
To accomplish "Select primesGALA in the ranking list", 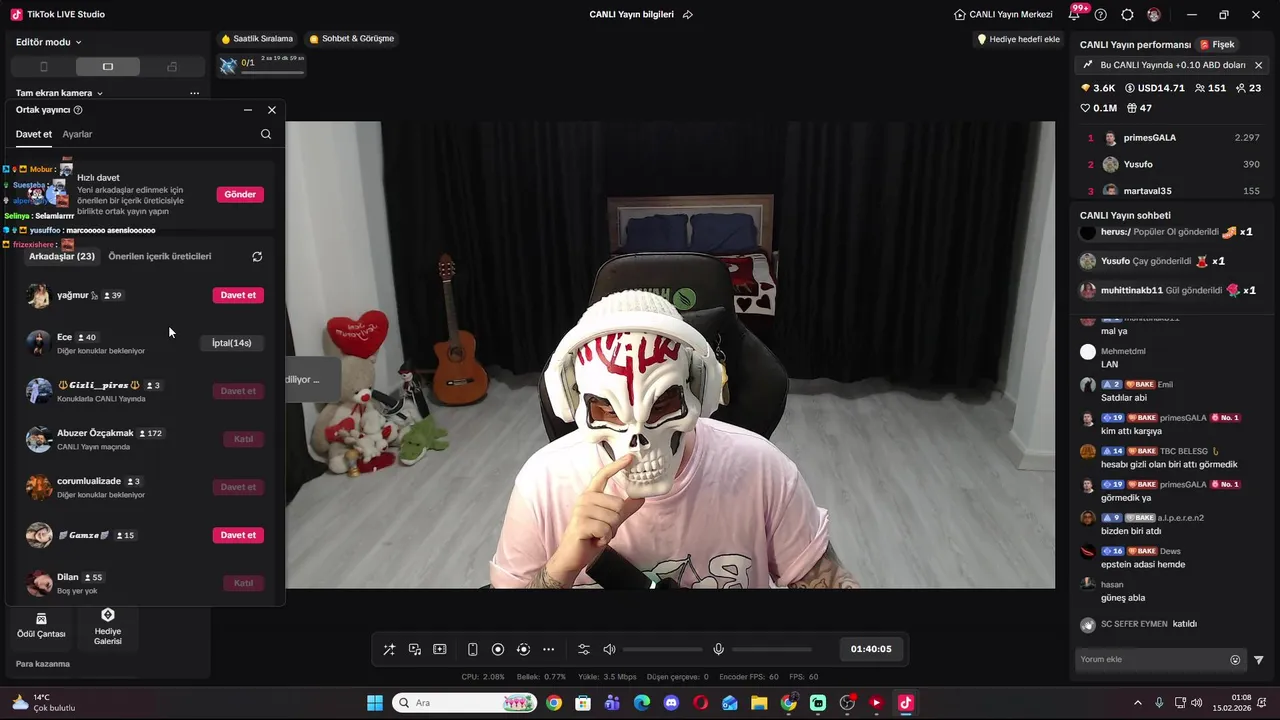I will pos(1174,138).
